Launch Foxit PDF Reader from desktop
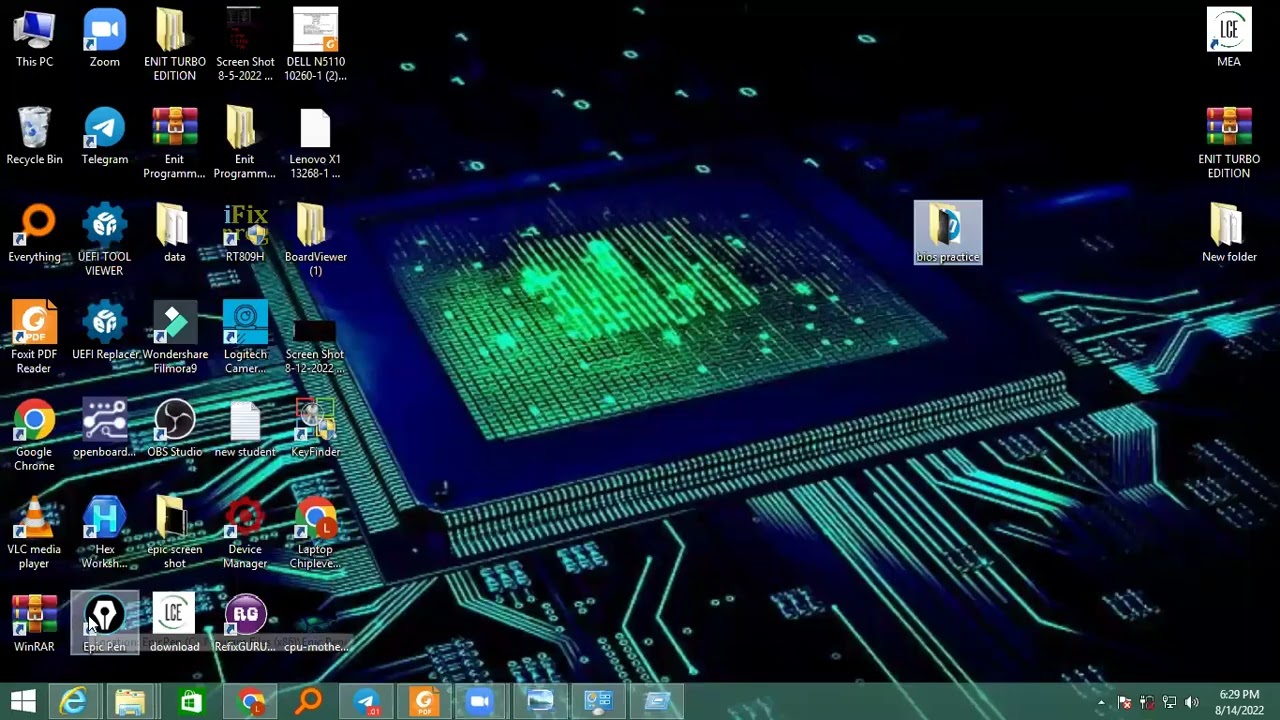 (x=34, y=338)
